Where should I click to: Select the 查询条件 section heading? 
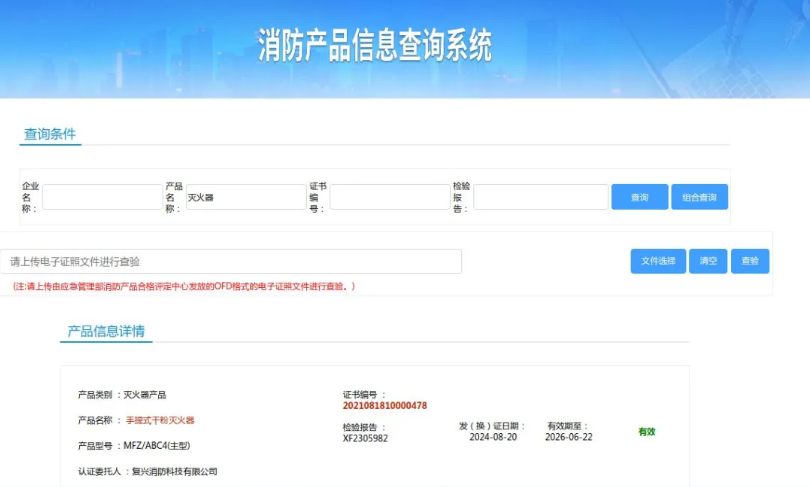(x=50, y=134)
